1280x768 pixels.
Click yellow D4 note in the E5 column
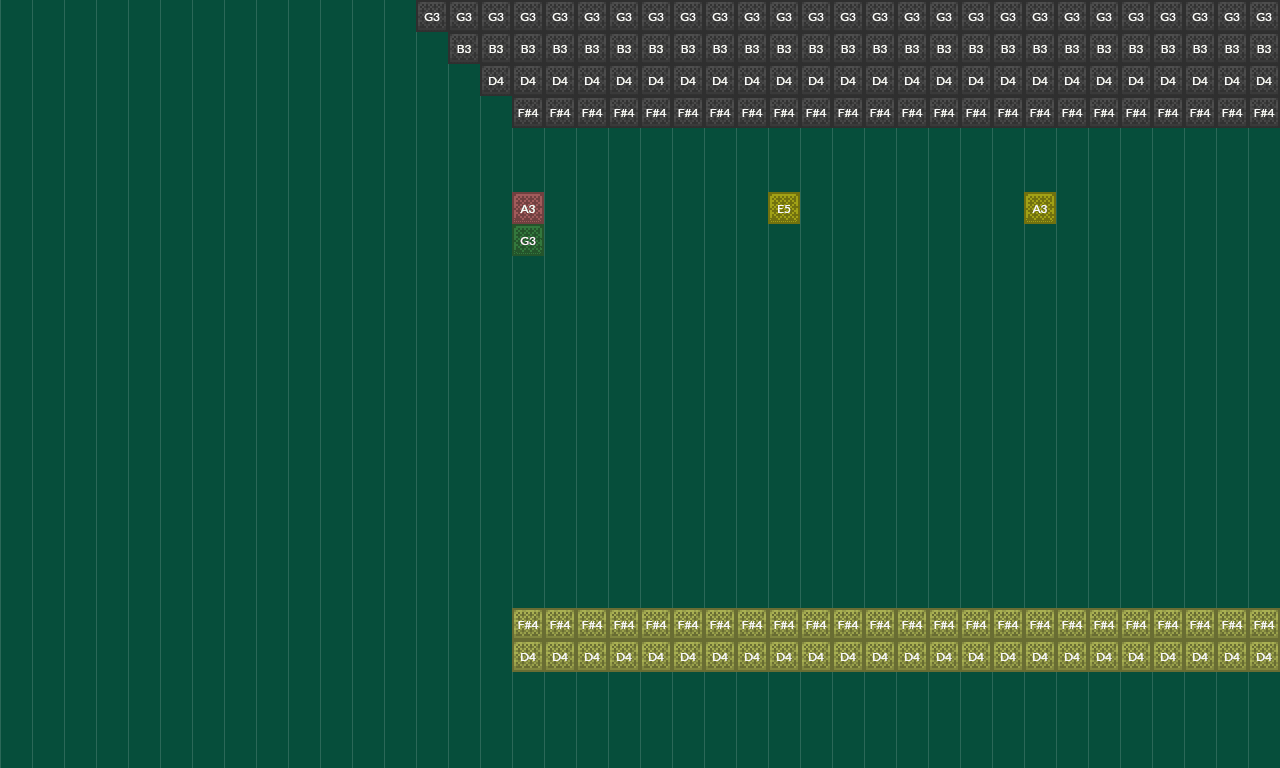pyautogui.click(x=784, y=656)
